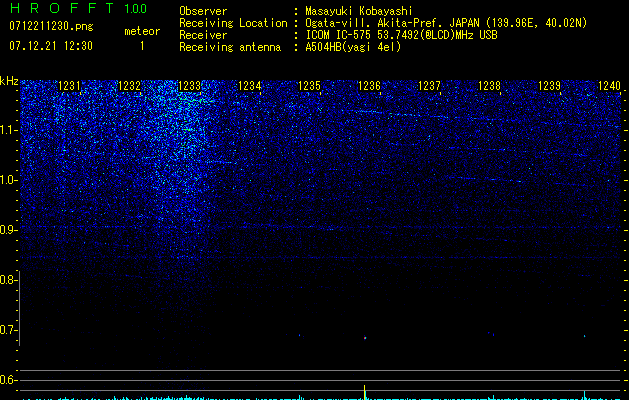The image size is (629, 400).
Task: Click the Ogata-vill. Akita-Pref. JAPAN location text
Action: pos(446,23)
